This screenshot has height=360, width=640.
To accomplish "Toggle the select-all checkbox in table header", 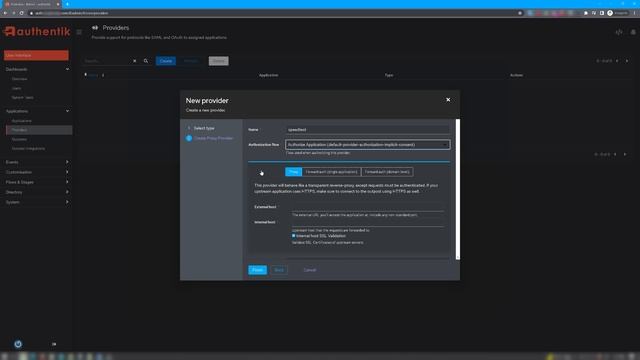I will coord(85,75).
